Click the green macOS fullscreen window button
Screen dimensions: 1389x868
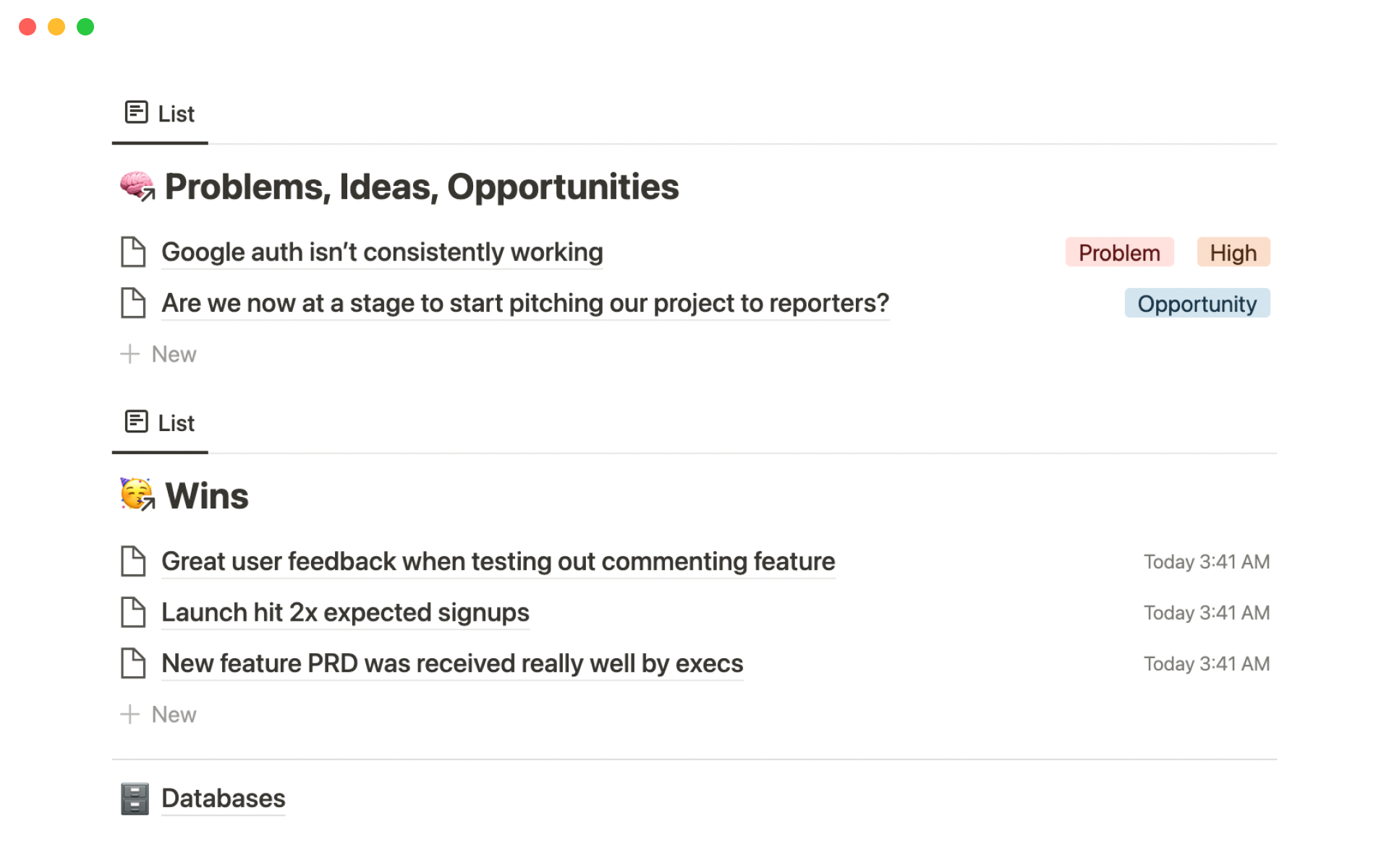tap(85, 27)
